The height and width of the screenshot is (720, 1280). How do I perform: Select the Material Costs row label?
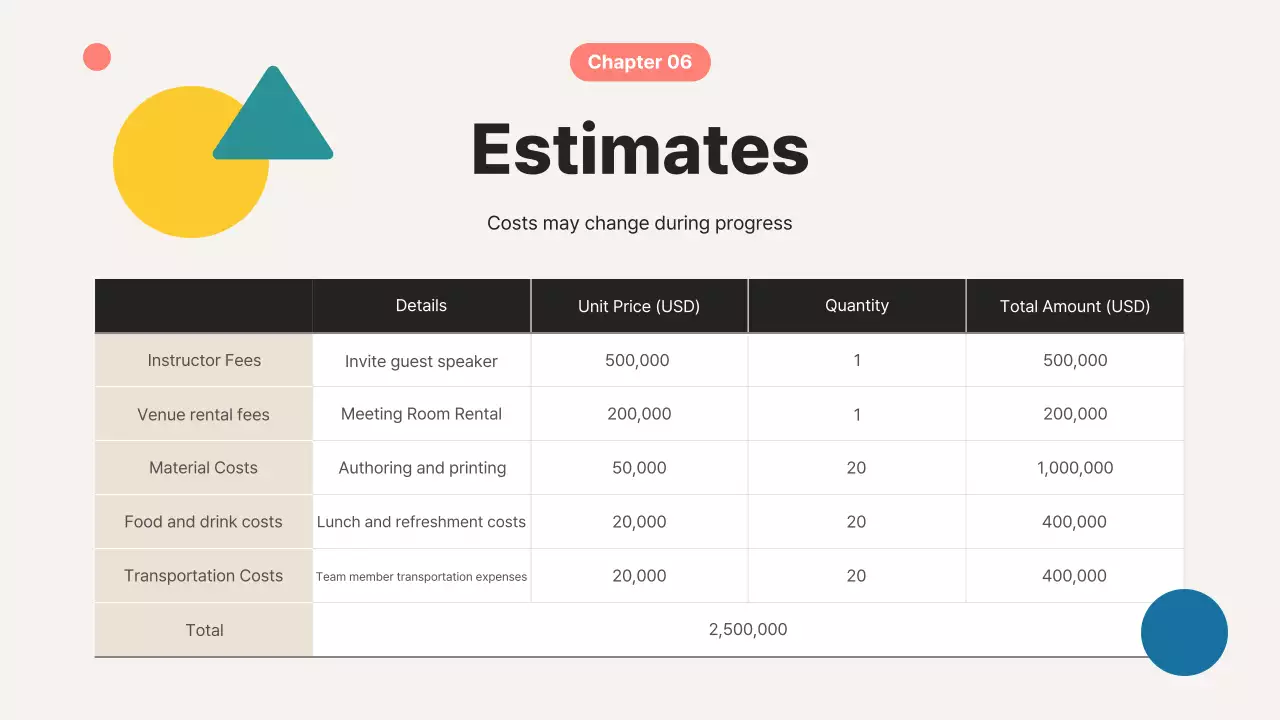204,468
